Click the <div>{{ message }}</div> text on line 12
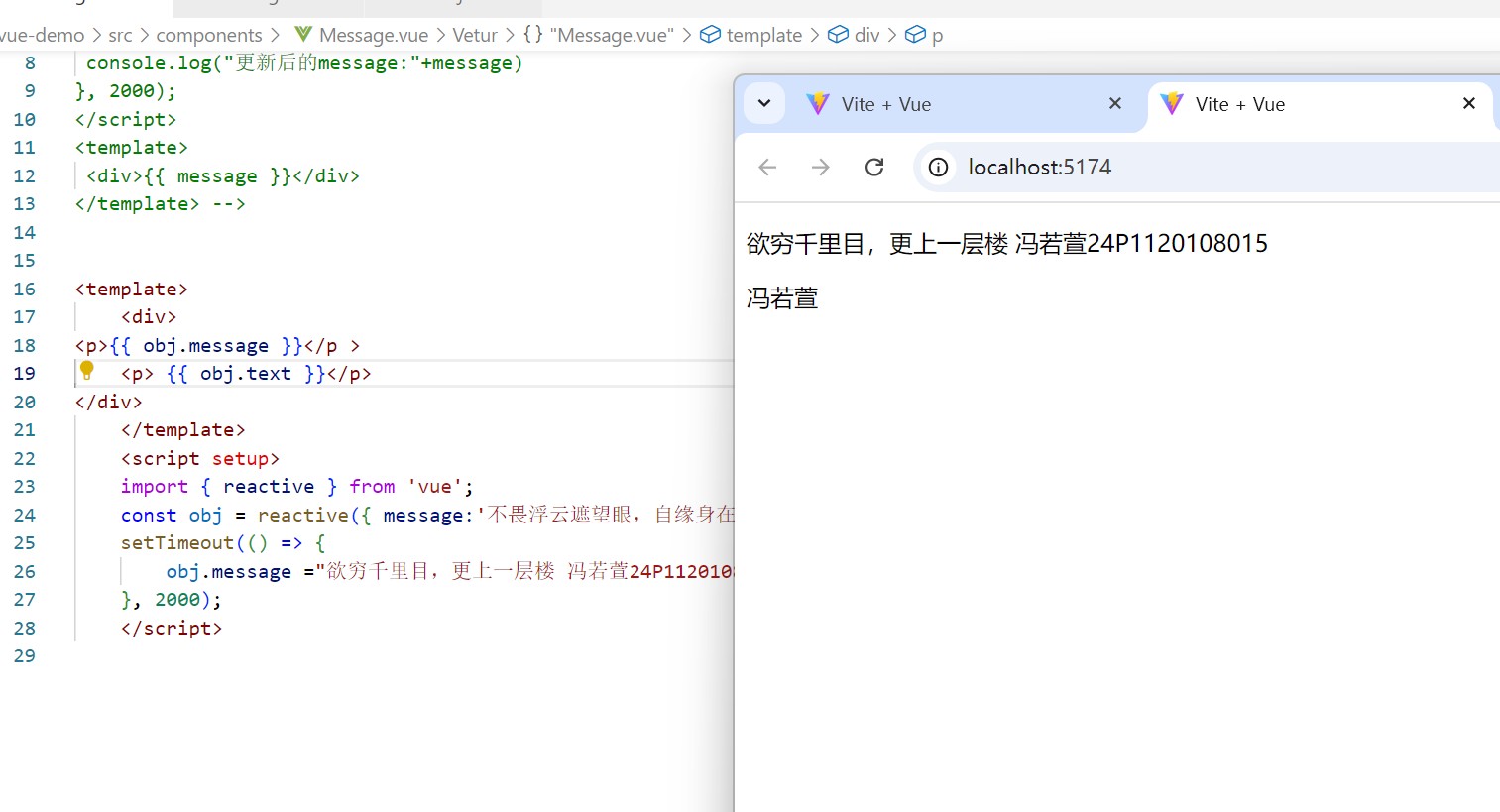 223,175
